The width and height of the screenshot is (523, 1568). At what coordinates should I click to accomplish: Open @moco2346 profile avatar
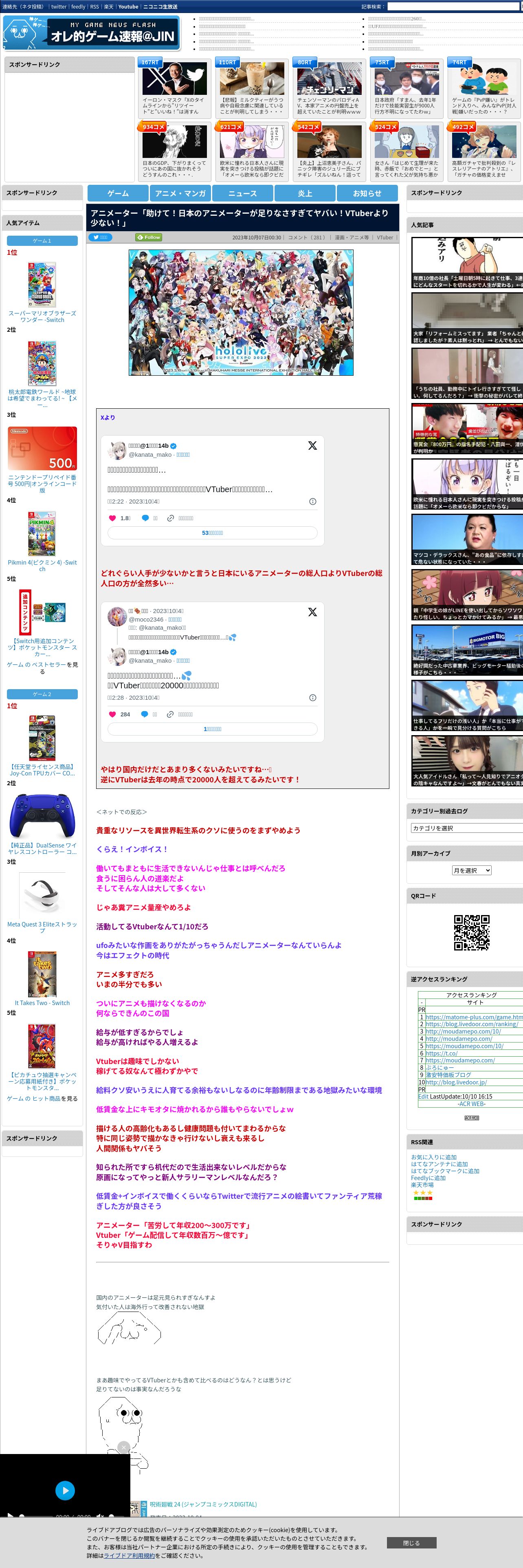pyautogui.click(x=117, y=616)
